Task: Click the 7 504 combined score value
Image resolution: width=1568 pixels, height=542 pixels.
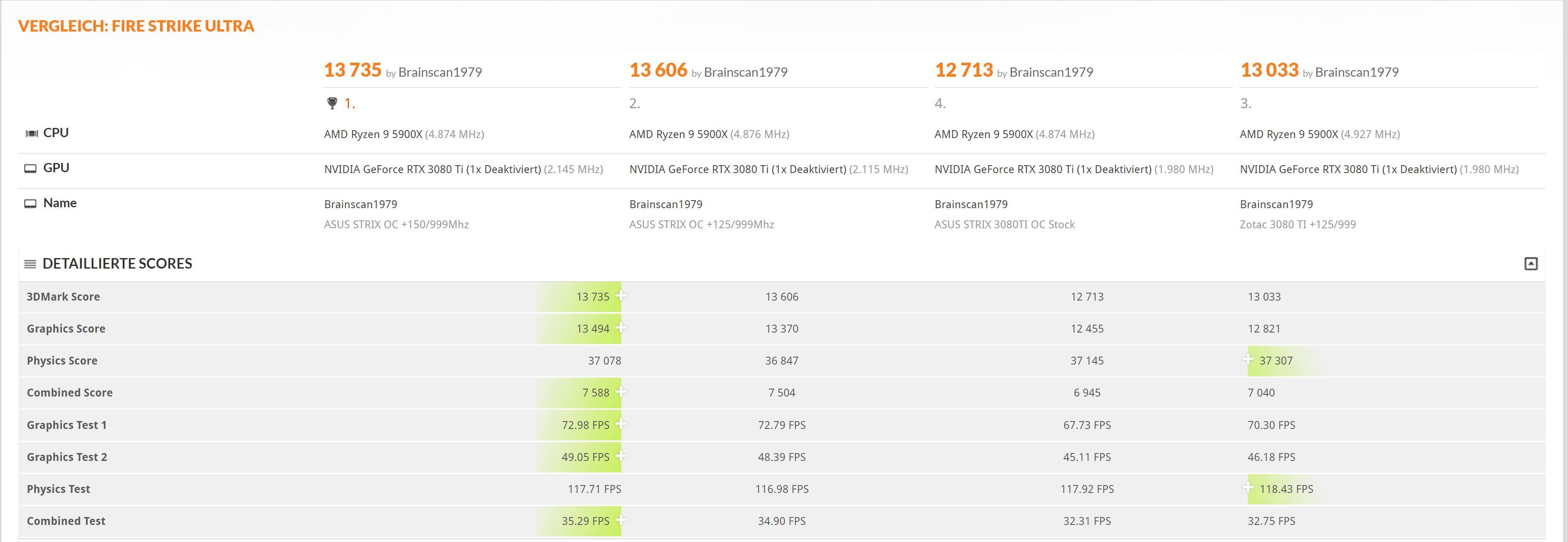Action: (781, 393)
